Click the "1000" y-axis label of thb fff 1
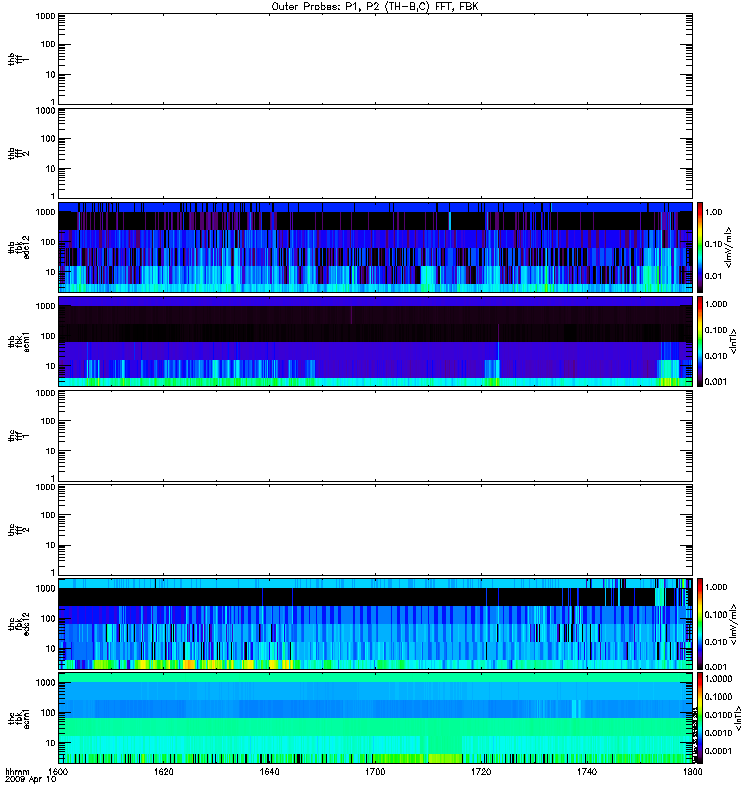Image resolution: width=750 pixels, height=800 pixels. (x=45, y=16)
